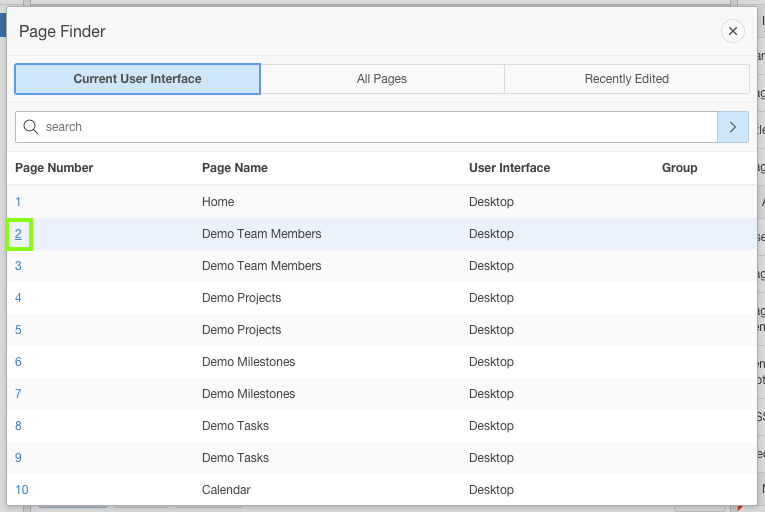This screenshot has height=512, width=765.
Task: Sort by Page Number column header
Action: (x=54, y=168)
